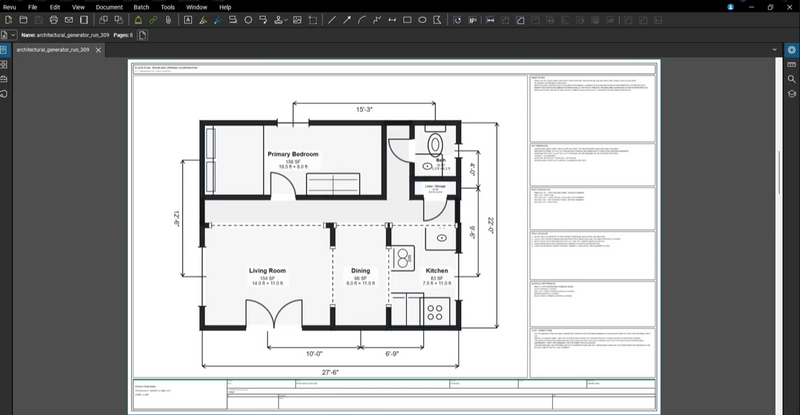Select the Snapshot crop tool

(313, 20)
